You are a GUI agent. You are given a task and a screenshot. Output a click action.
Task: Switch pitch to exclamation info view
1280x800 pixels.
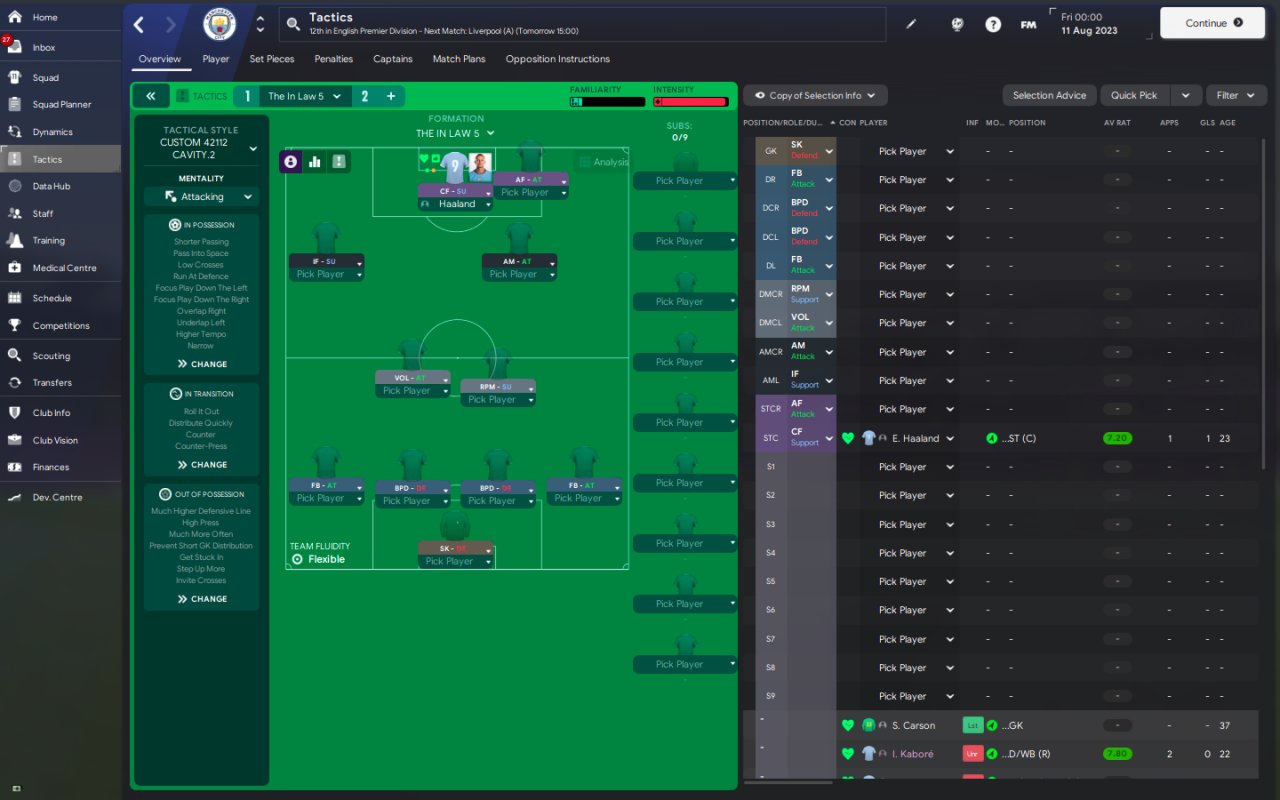pyautogui.click(x=339, y=161)
